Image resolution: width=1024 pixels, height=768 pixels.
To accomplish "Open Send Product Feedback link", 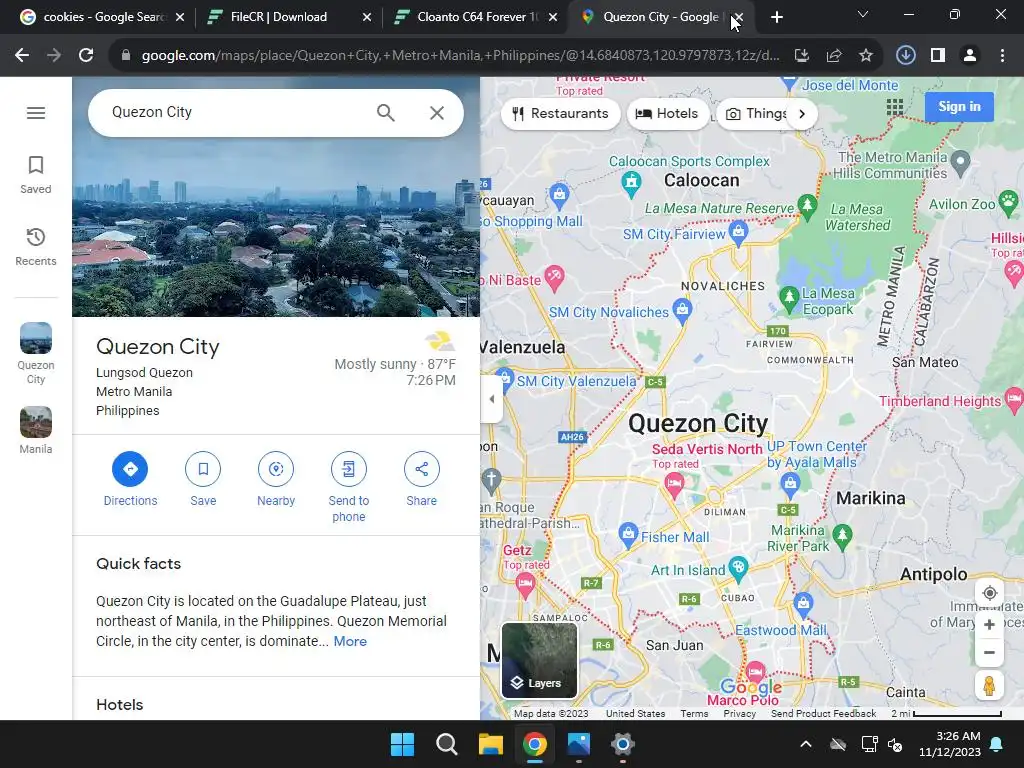I will (824, 714).
